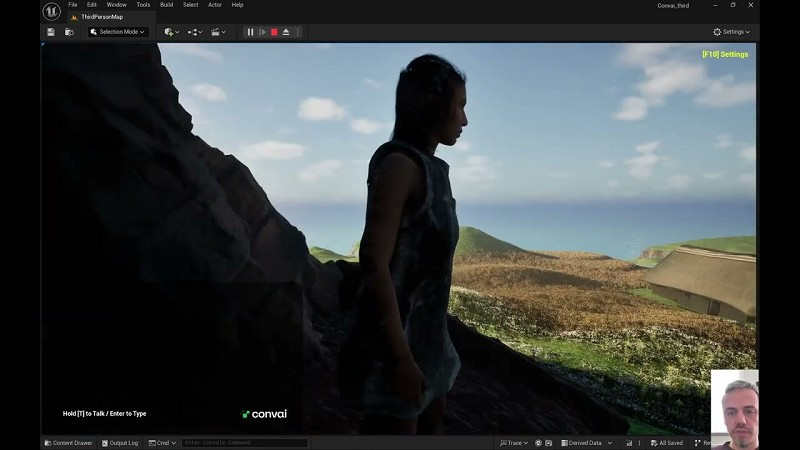Click the Eject from player icon
The image size is (800, 450).
click(286, 32)
